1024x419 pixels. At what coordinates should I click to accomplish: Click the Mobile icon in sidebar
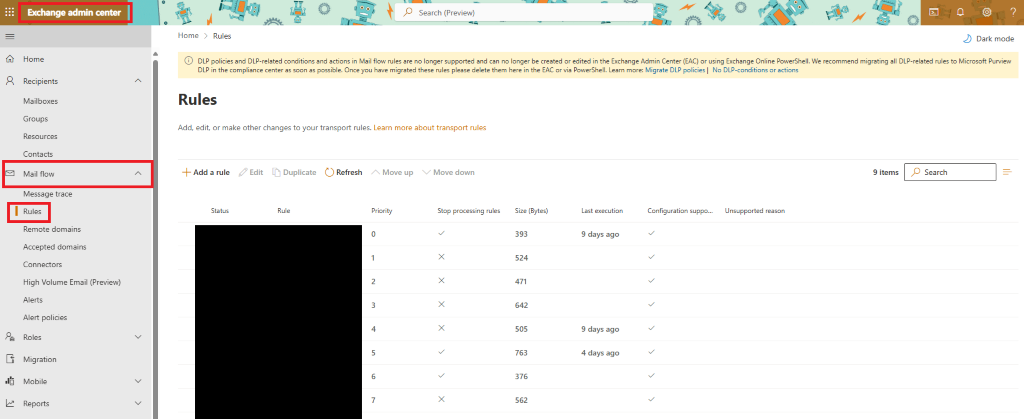pos(10,381)
